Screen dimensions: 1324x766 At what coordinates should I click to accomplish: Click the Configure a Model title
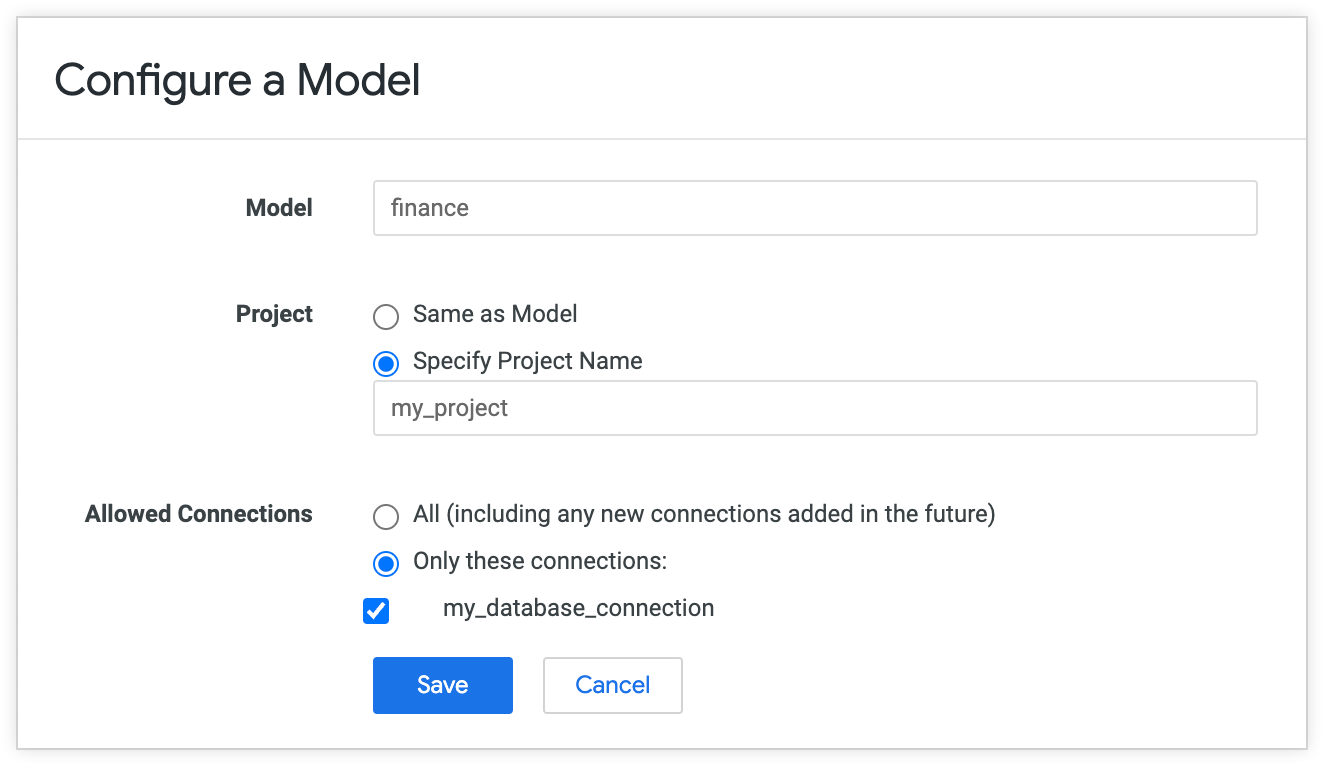click(237, 80)
